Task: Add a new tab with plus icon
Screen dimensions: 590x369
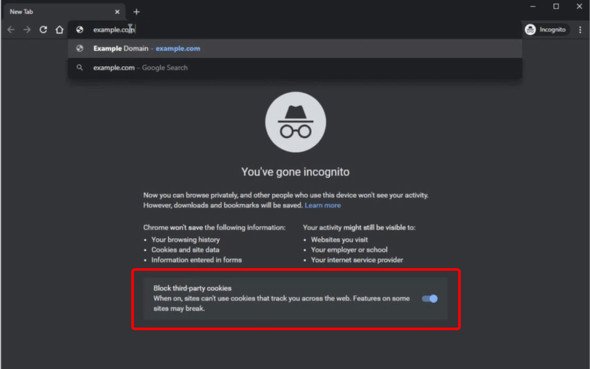Action: (136, 12)
